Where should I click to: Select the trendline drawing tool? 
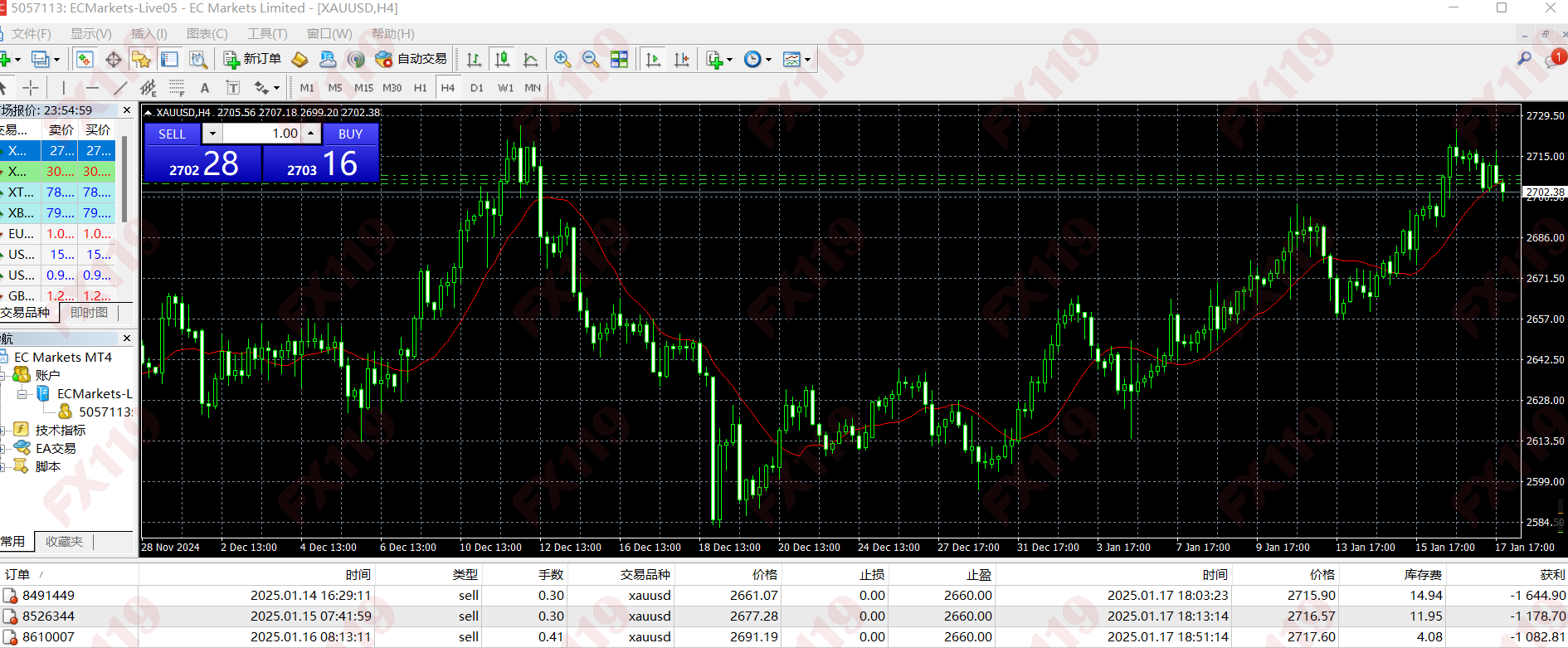[120, 88]
